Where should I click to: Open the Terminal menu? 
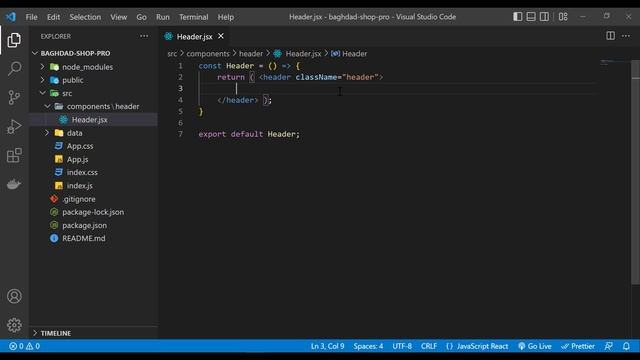tap(193, 17)
